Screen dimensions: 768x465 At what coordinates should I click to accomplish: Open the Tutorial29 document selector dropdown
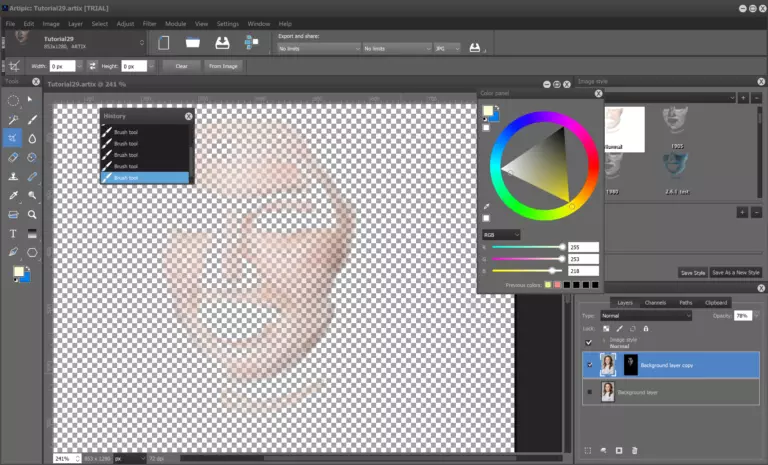(142, 43)
